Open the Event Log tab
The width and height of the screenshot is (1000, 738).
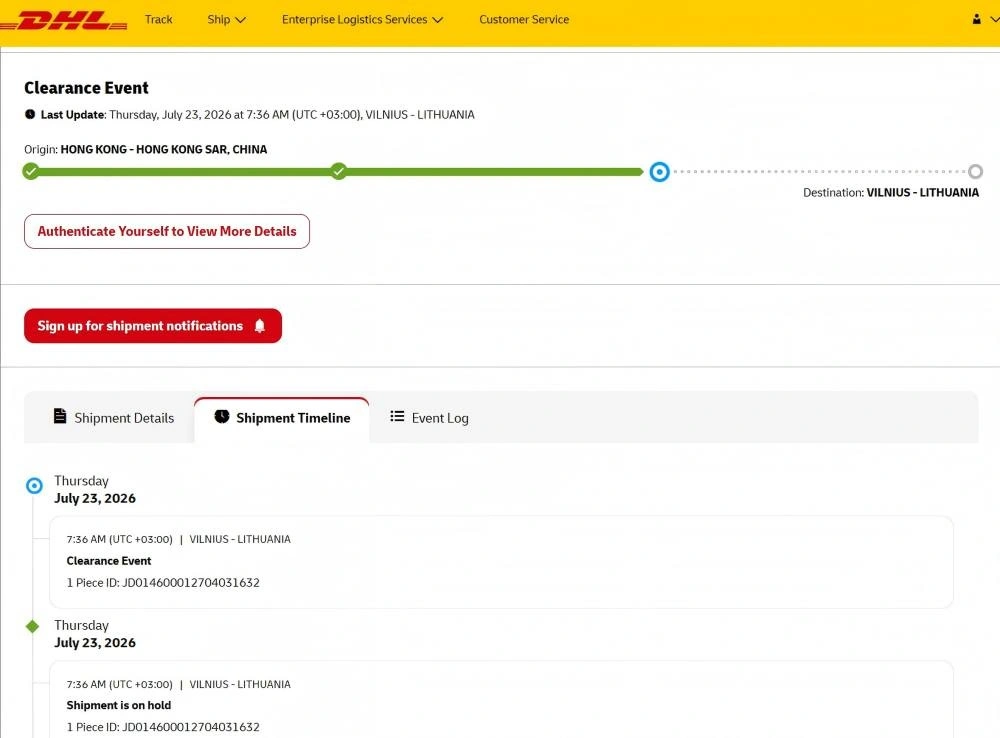(x=429, y=418)
